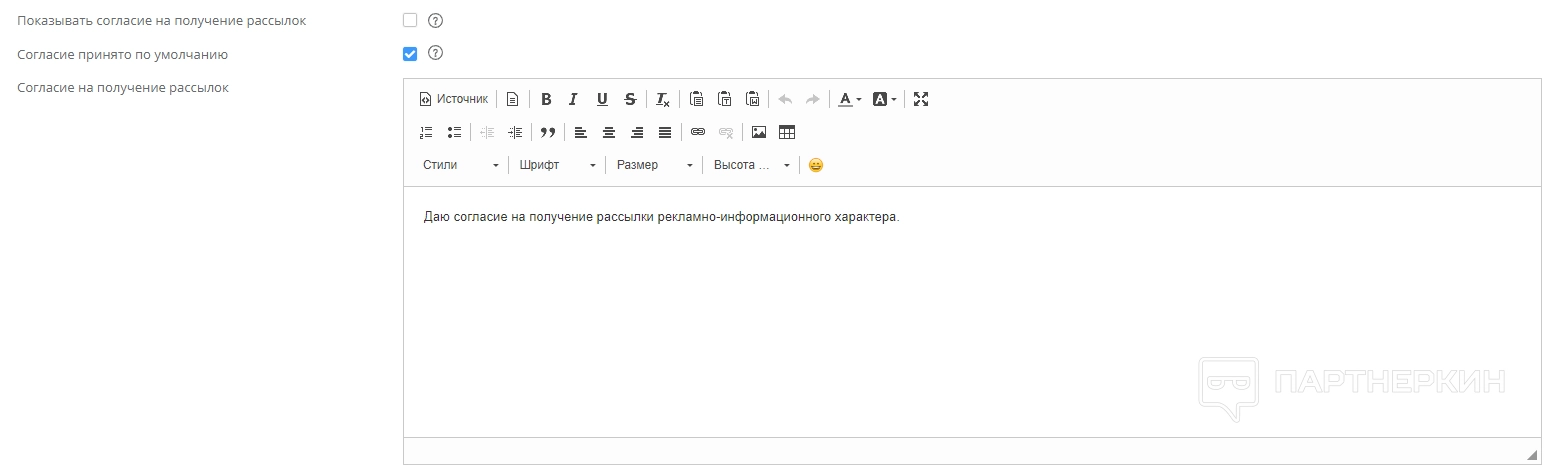Click the unlink icon
Image resolution: width=1557 pixels, height=475 pixels.
726,132
